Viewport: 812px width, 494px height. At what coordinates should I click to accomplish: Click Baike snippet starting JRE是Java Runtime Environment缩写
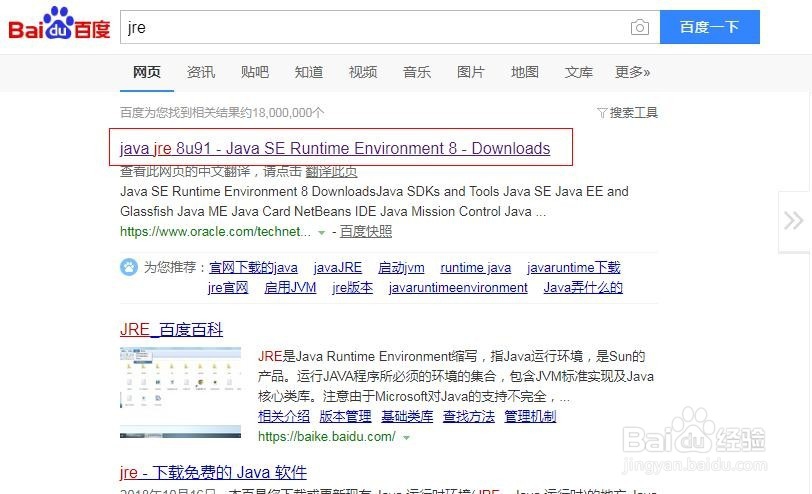point(456,376)
